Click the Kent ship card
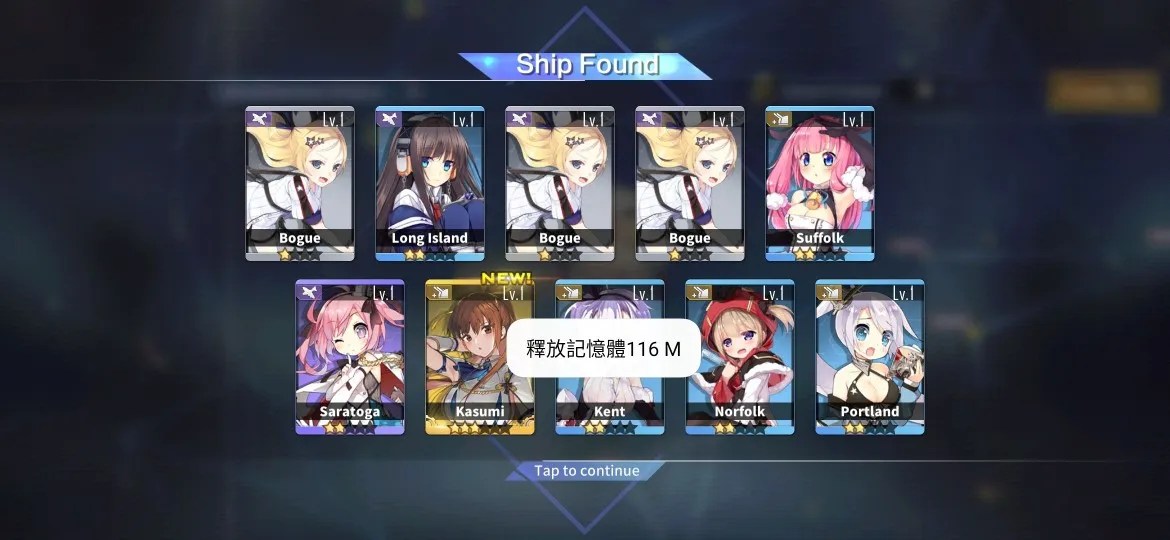The height and width of the screenshot is (540, 1170). [610, 357]
